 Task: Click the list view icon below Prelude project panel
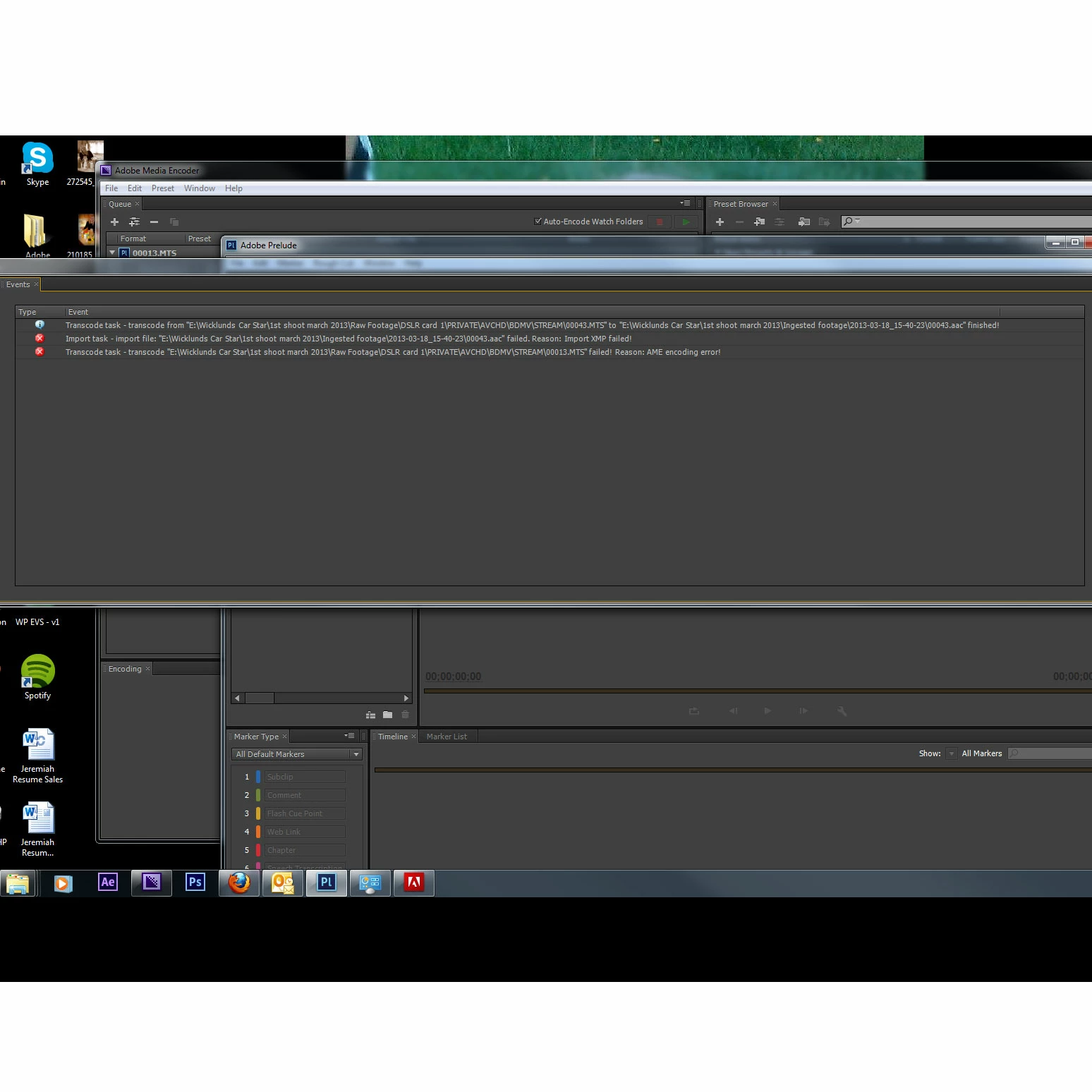(370, 715)
